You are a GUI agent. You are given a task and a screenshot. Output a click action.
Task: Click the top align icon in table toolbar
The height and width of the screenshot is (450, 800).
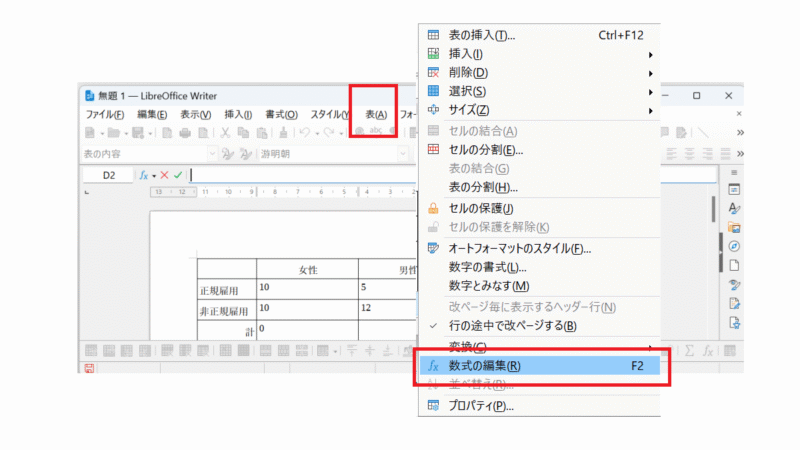coord(352,351)
